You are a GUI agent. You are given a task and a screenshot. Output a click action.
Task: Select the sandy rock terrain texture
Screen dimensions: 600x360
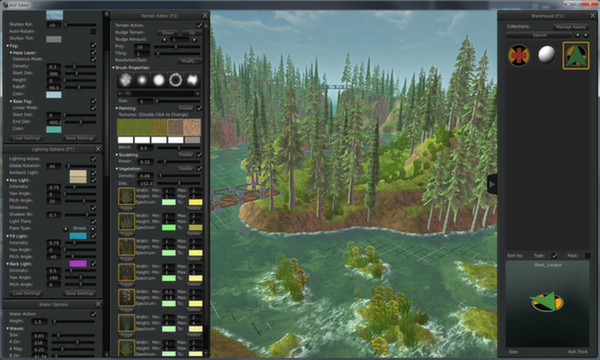tap(192, 127)
